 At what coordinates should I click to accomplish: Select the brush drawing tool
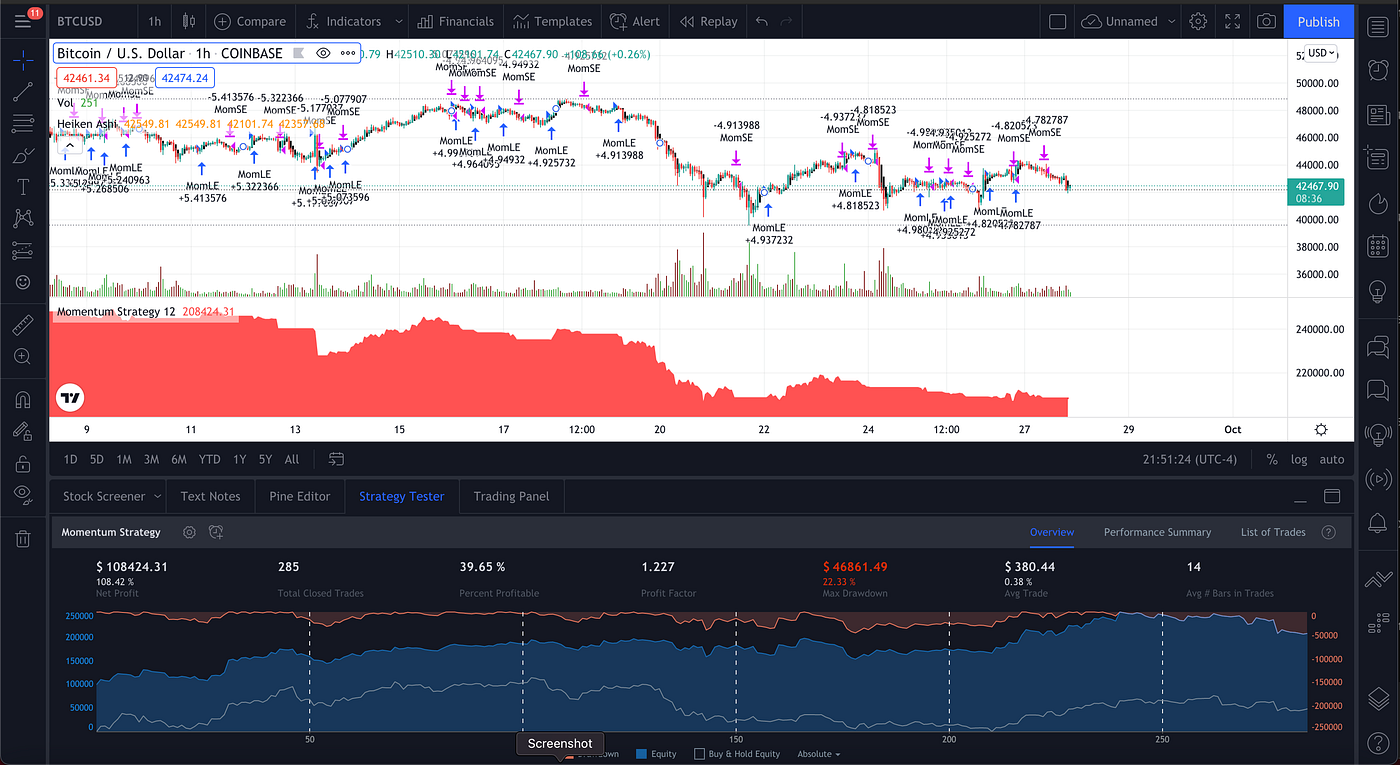pyautogui.click(x=22, y=156)
